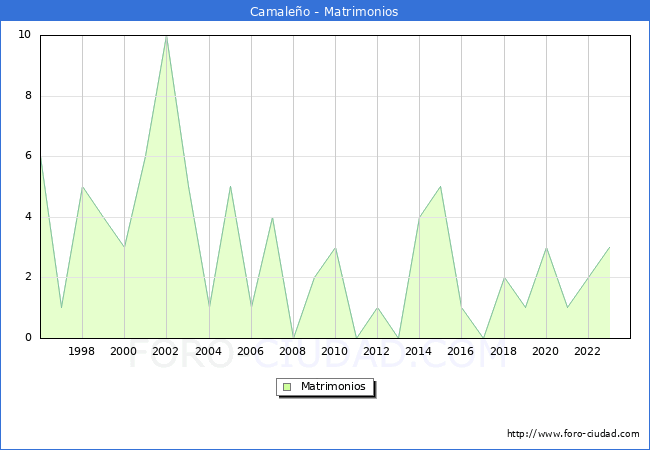Select the 2014 x-axis label
The width and height of the screenshot is (650, 450).
tap(418, 351)
